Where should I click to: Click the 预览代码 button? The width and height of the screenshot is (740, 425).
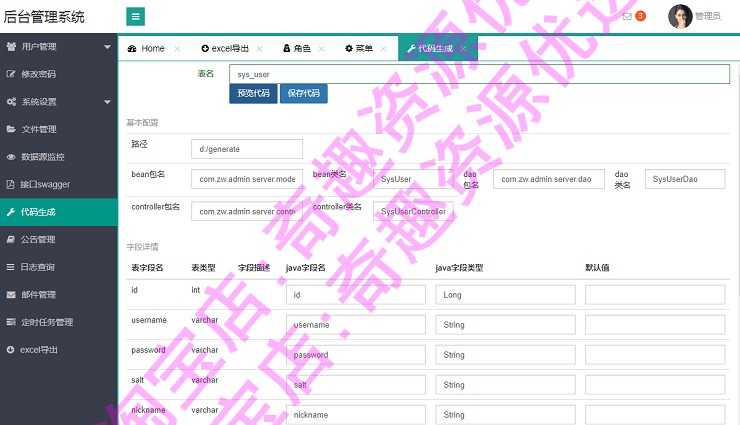coord(253,93)
